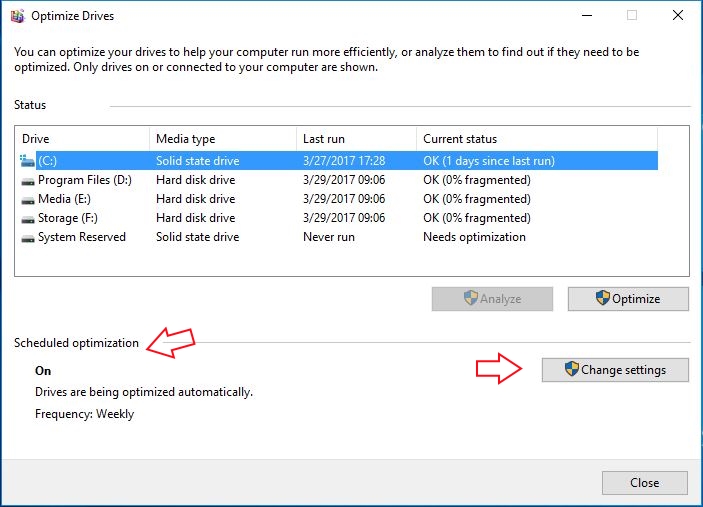
Task: Click the C: drive icon
Action: pos(27,161)
